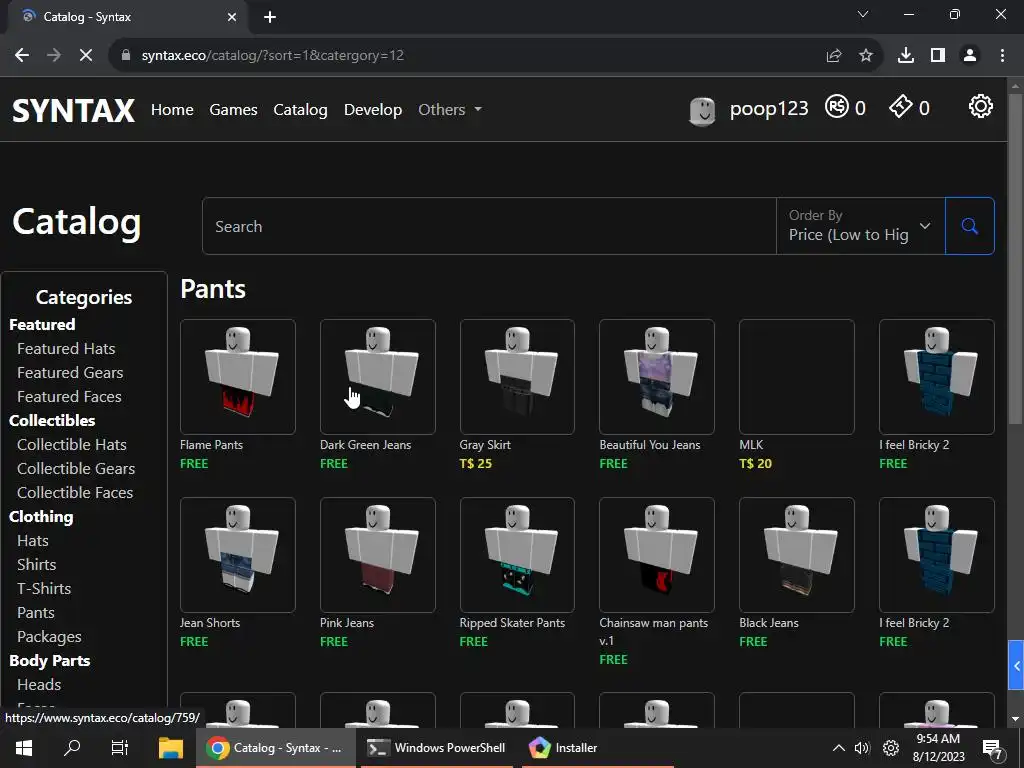
Task: Select Featured Gears category
Action: pyautogui.click(x=70, y=373)
